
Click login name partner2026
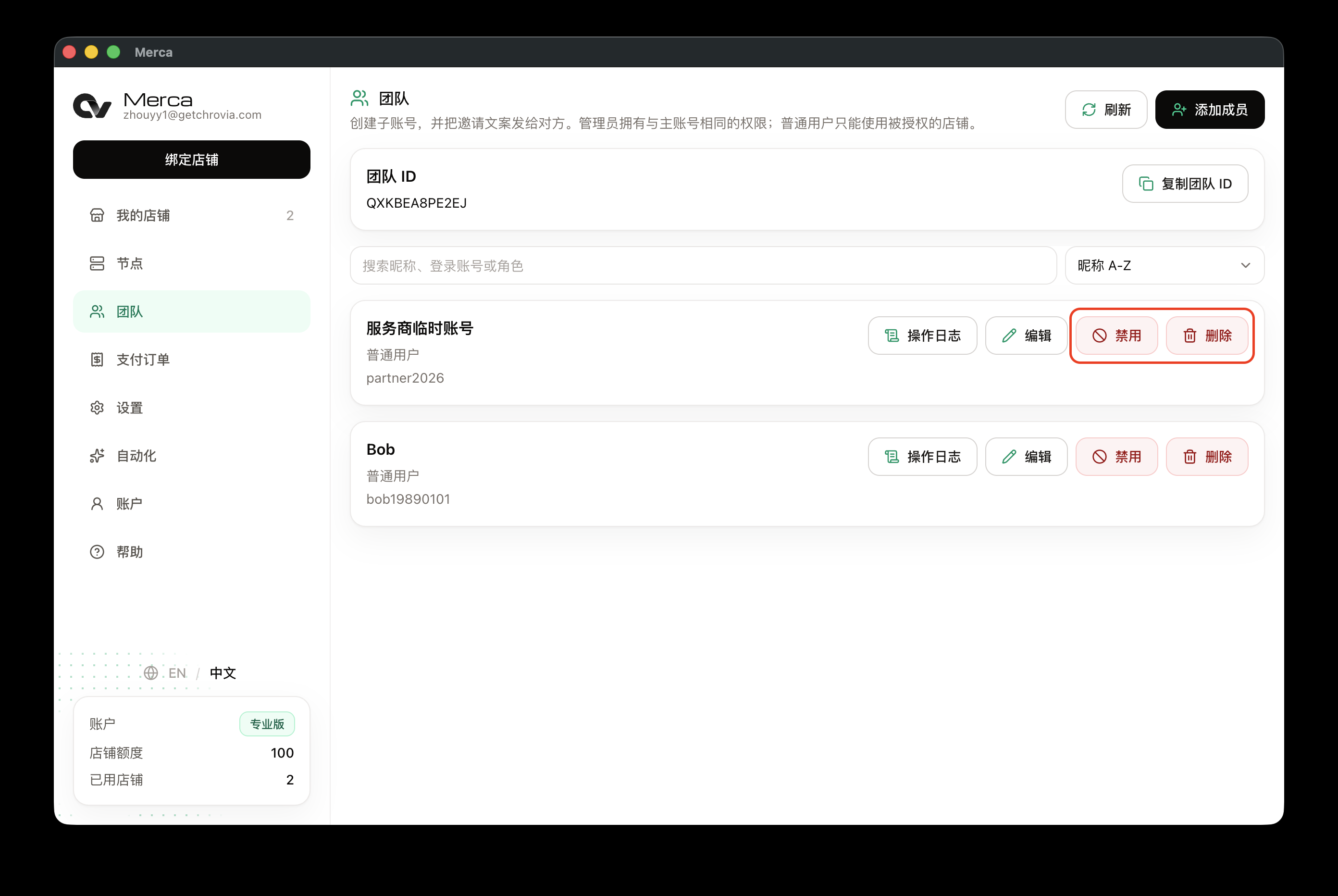coord(405,378)
